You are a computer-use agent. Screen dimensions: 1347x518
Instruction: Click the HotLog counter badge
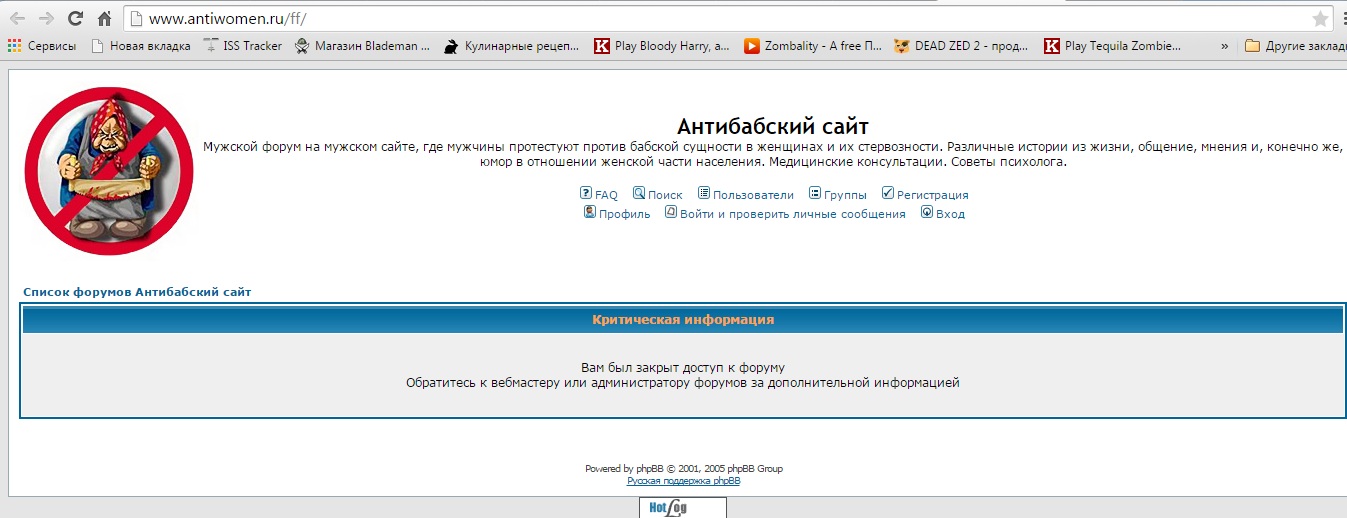pos(682,507)
